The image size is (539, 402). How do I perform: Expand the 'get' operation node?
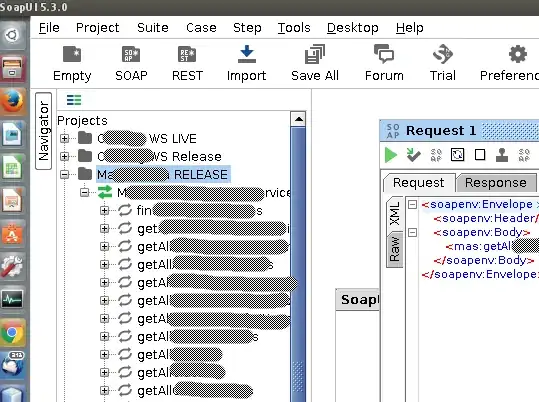(104, 228)
